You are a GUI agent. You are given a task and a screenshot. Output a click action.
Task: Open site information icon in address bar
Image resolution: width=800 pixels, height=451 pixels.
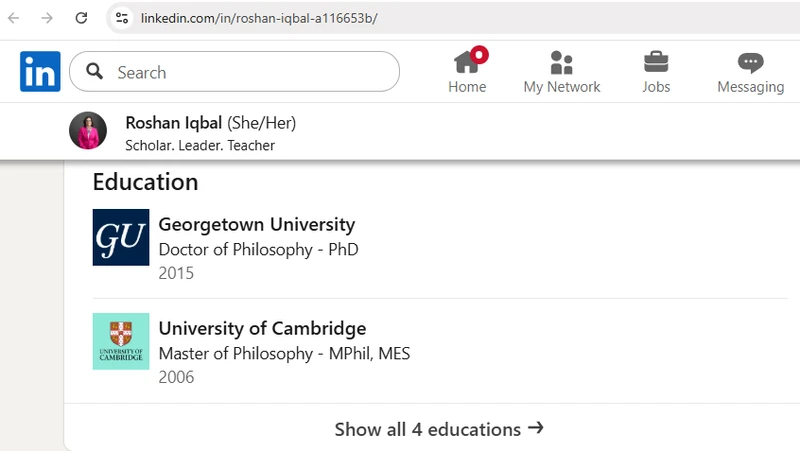[122, 18]
